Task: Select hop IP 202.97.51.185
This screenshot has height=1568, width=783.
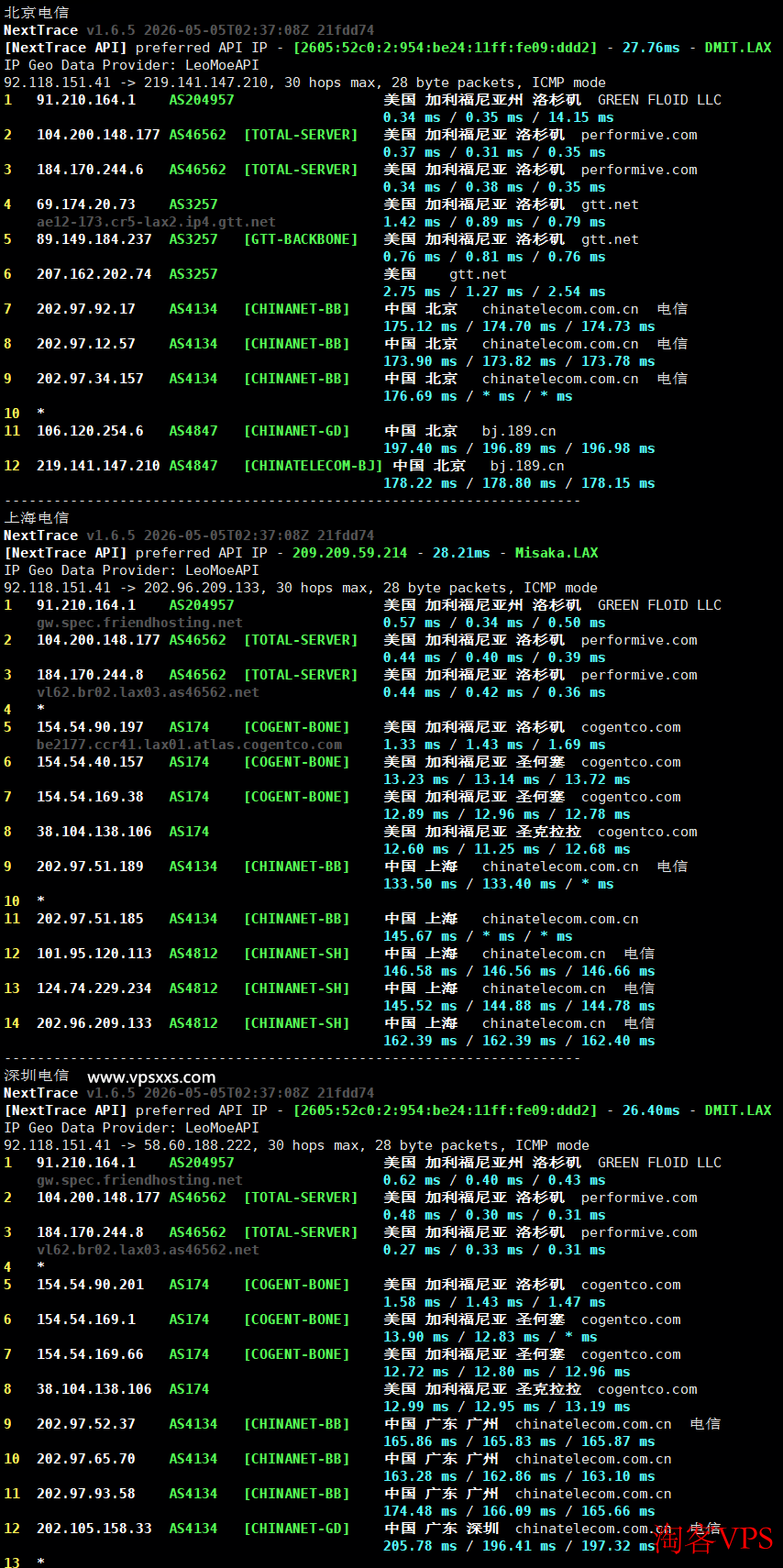Action: 90,919
